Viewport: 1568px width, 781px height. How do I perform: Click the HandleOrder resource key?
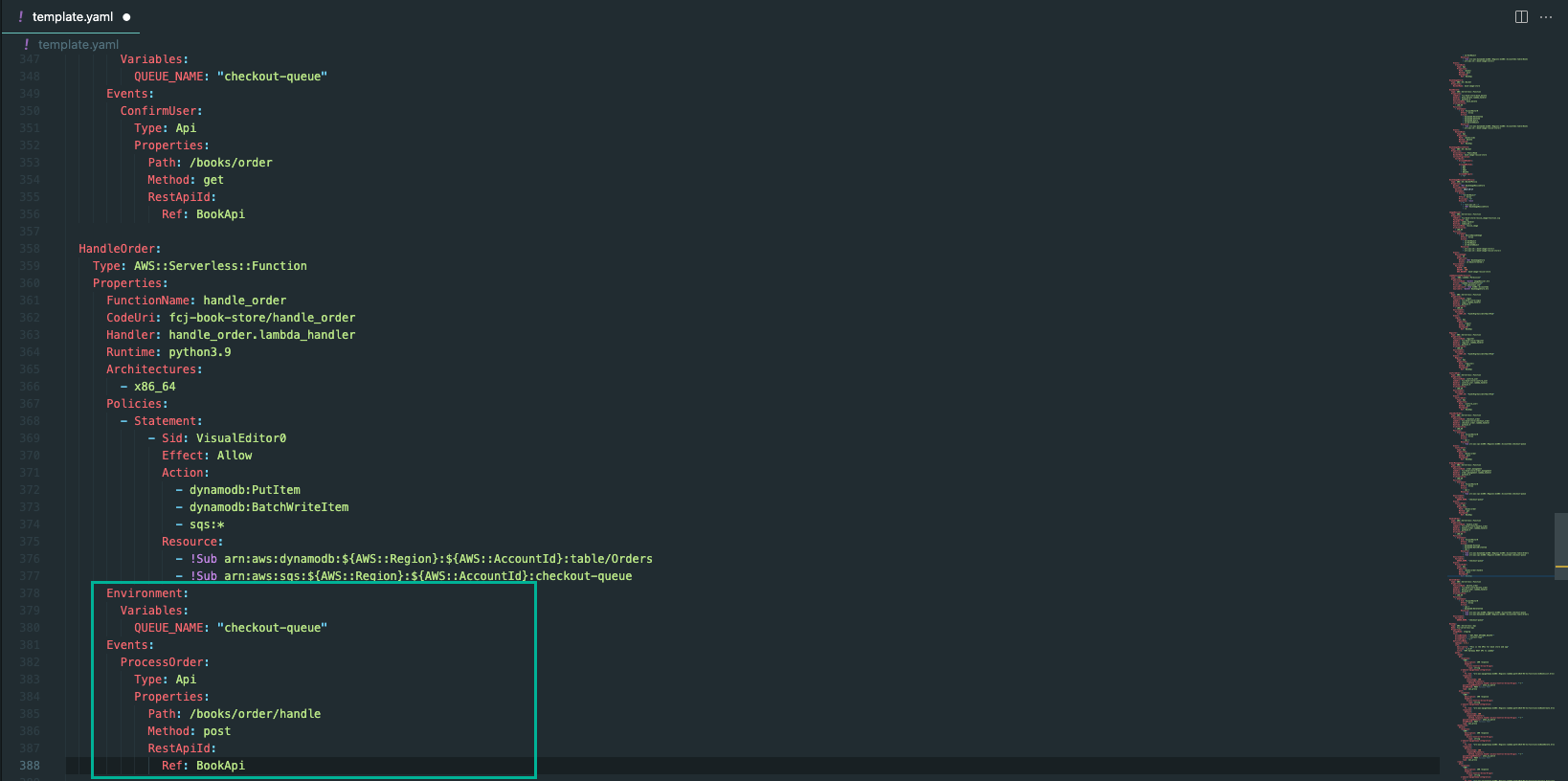[x=120, y=249]
